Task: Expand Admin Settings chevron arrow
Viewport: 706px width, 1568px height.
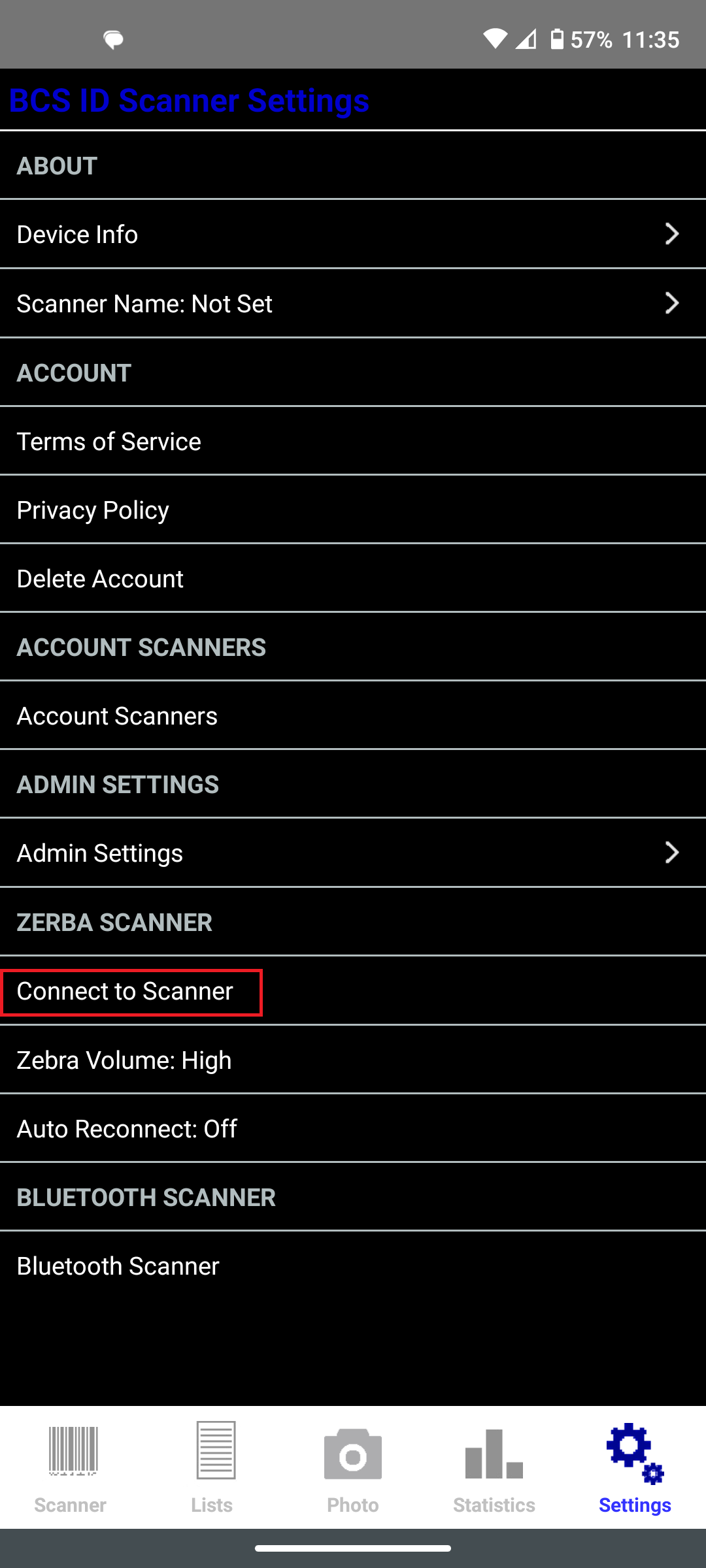Action: coord(671,853)
